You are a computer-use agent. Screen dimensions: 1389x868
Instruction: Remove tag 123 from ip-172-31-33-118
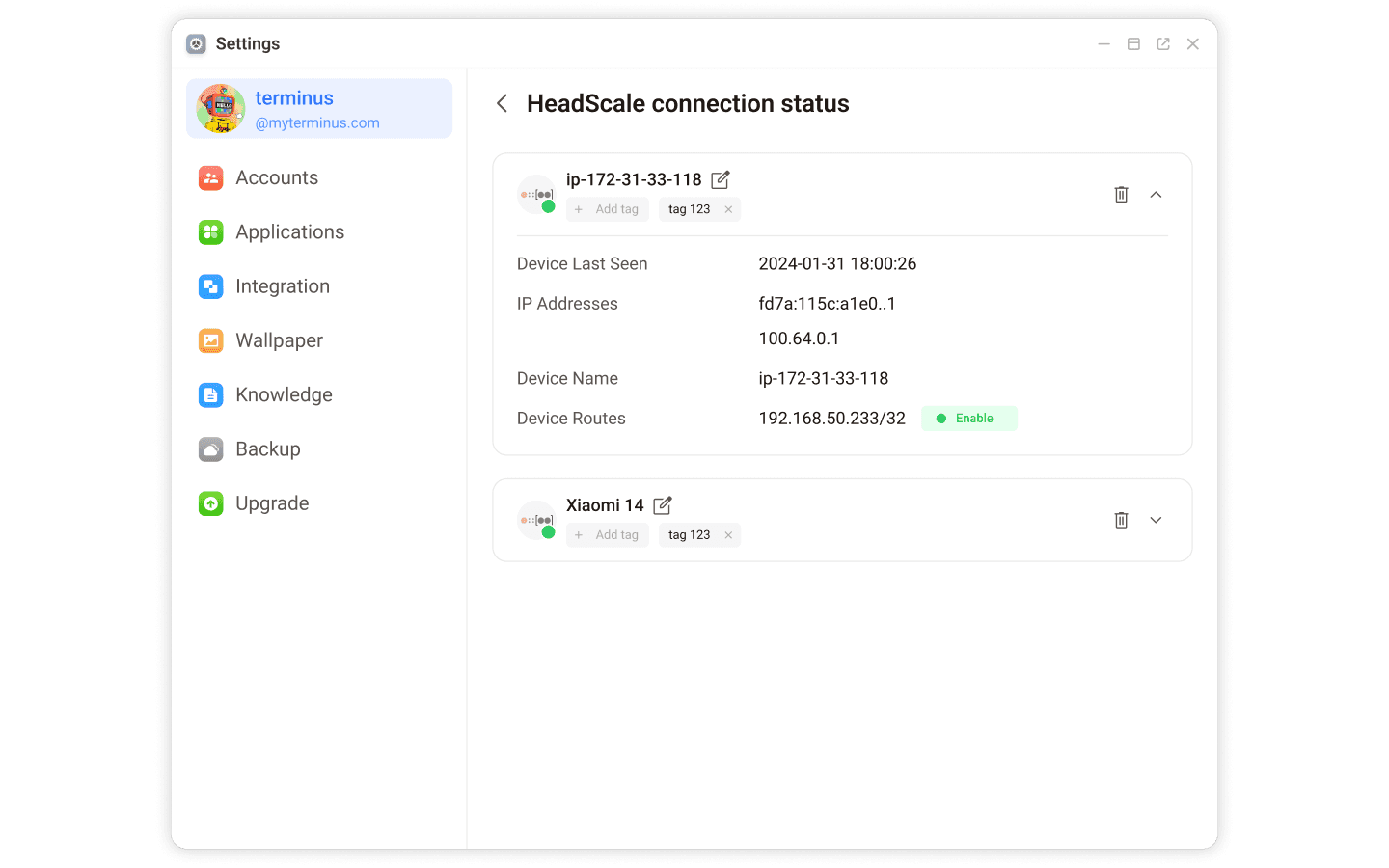point(728,209)
